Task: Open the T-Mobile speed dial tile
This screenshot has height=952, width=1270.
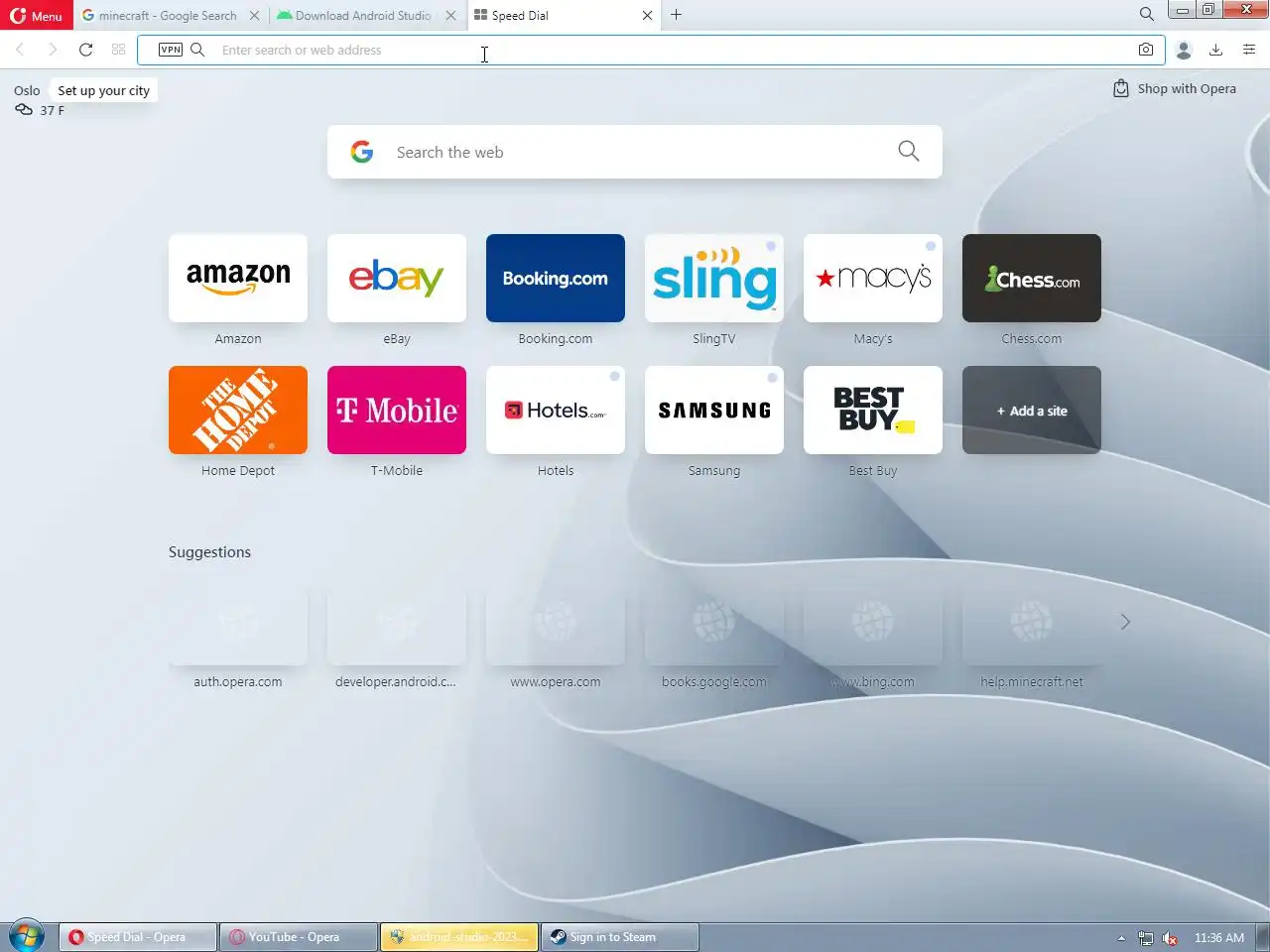Action: pos(397,410)
